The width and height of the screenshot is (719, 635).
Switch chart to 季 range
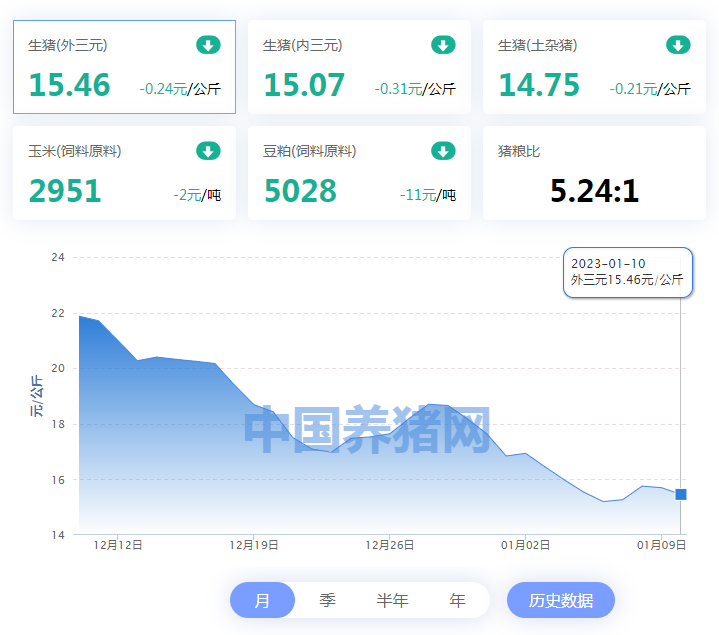[327, 600]
